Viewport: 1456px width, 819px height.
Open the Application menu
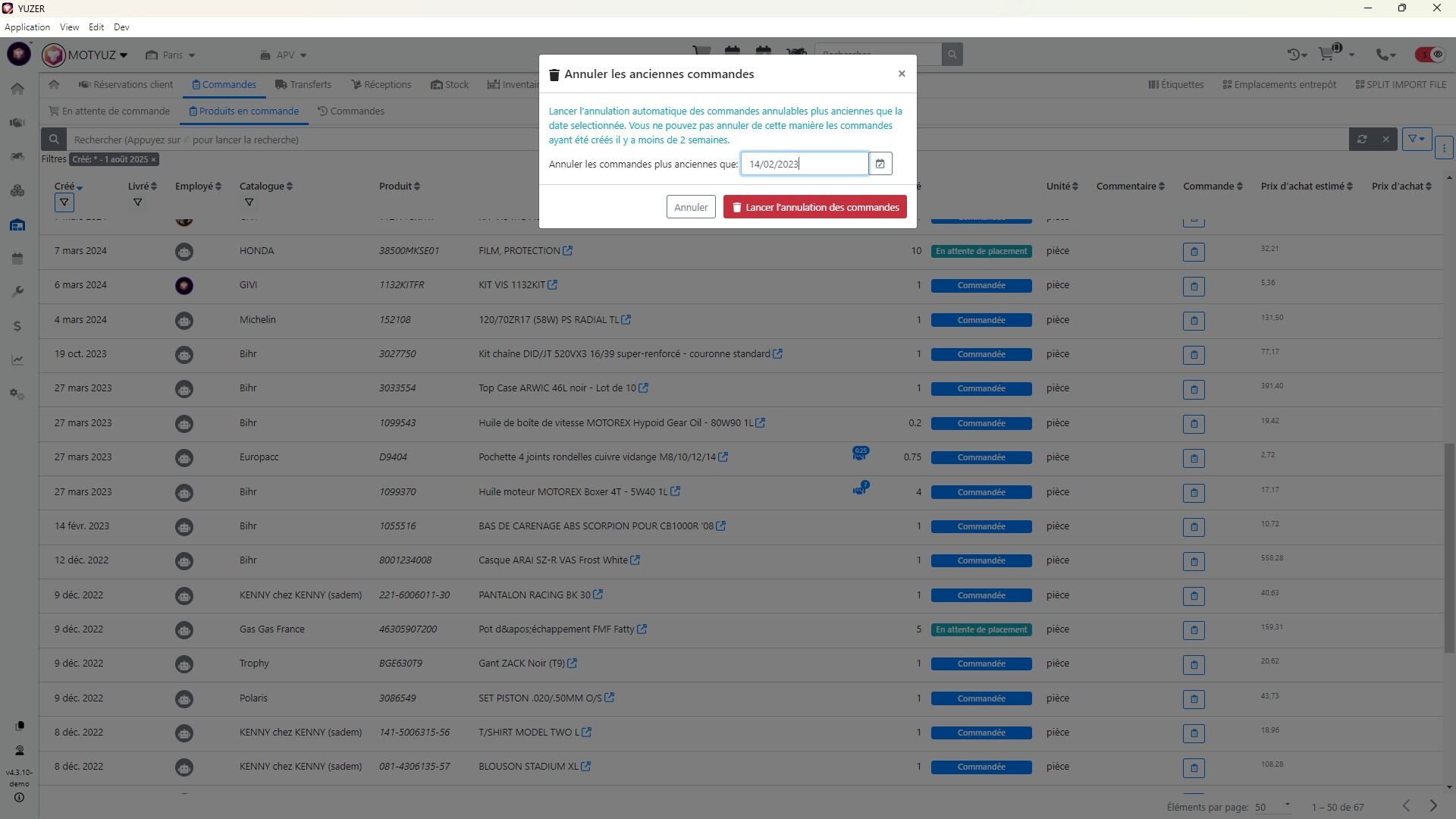click(x=27, y=27)
